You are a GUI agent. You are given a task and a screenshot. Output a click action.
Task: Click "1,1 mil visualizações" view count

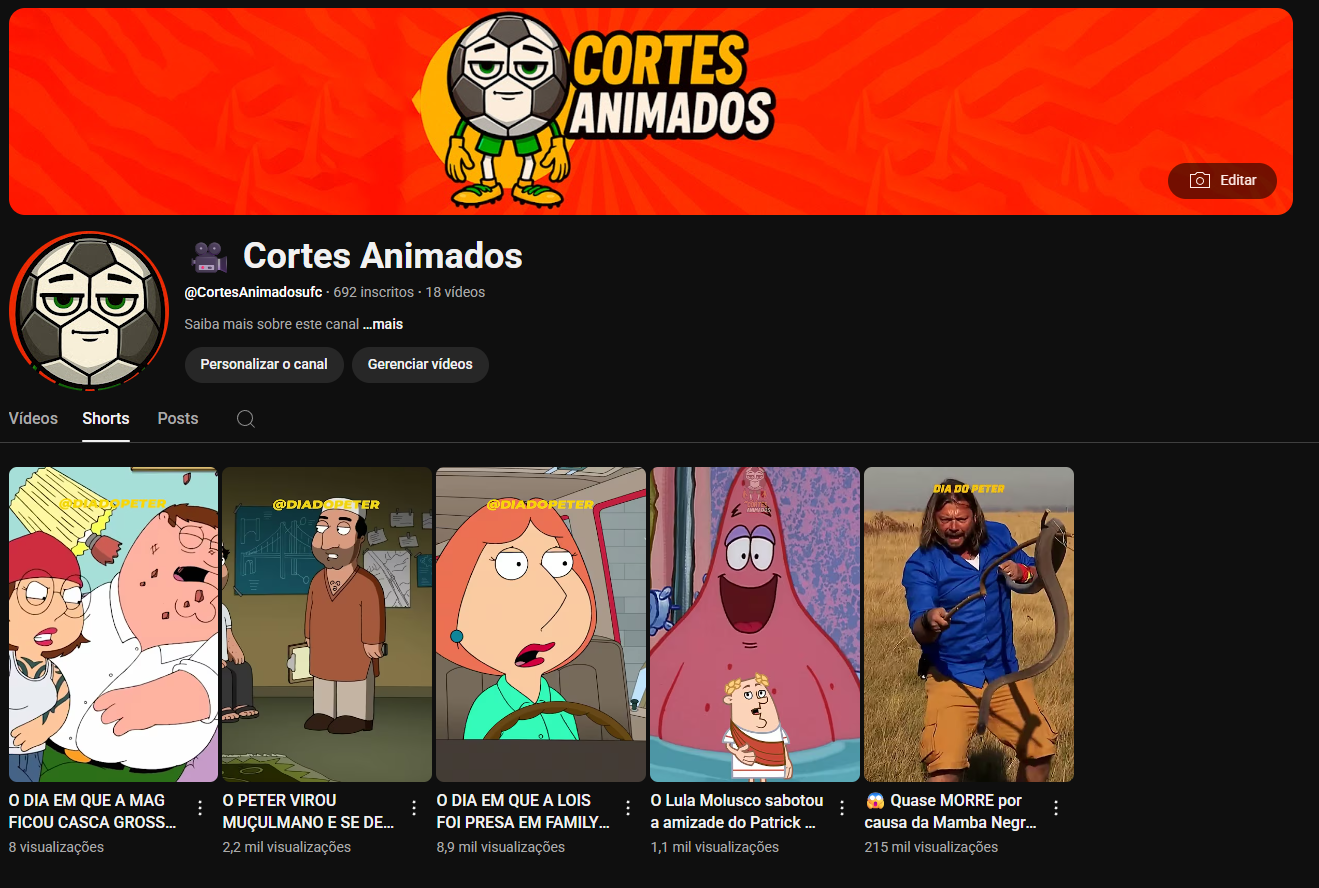coord(714,847)
